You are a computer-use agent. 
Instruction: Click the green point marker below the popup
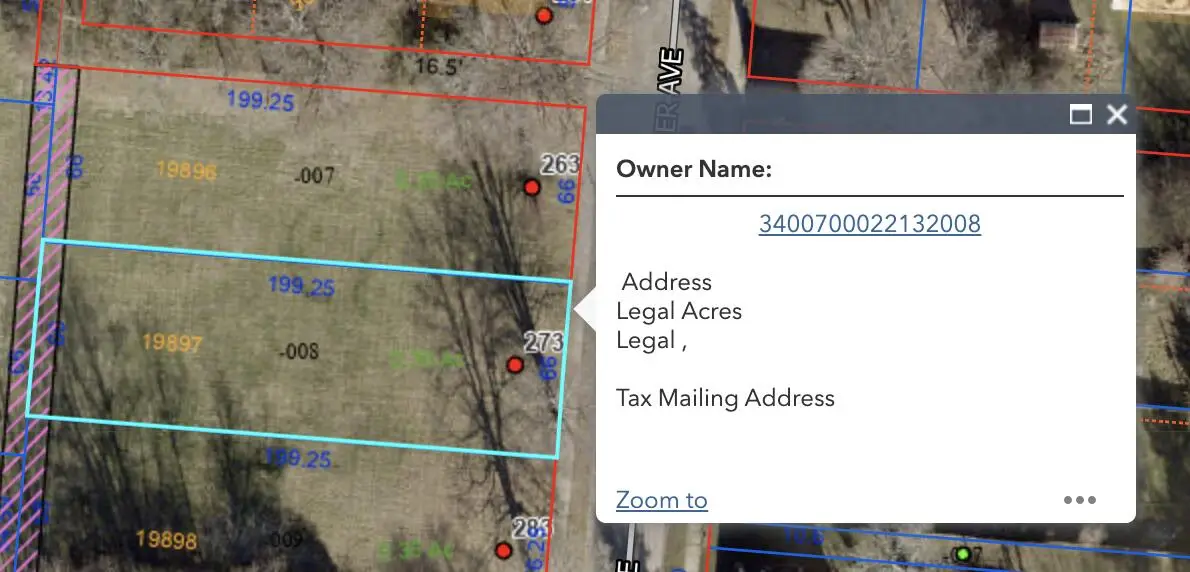point(963,553)
